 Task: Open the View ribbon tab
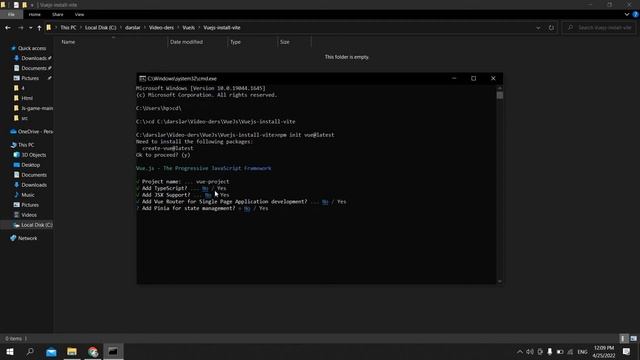coord(79,14)
